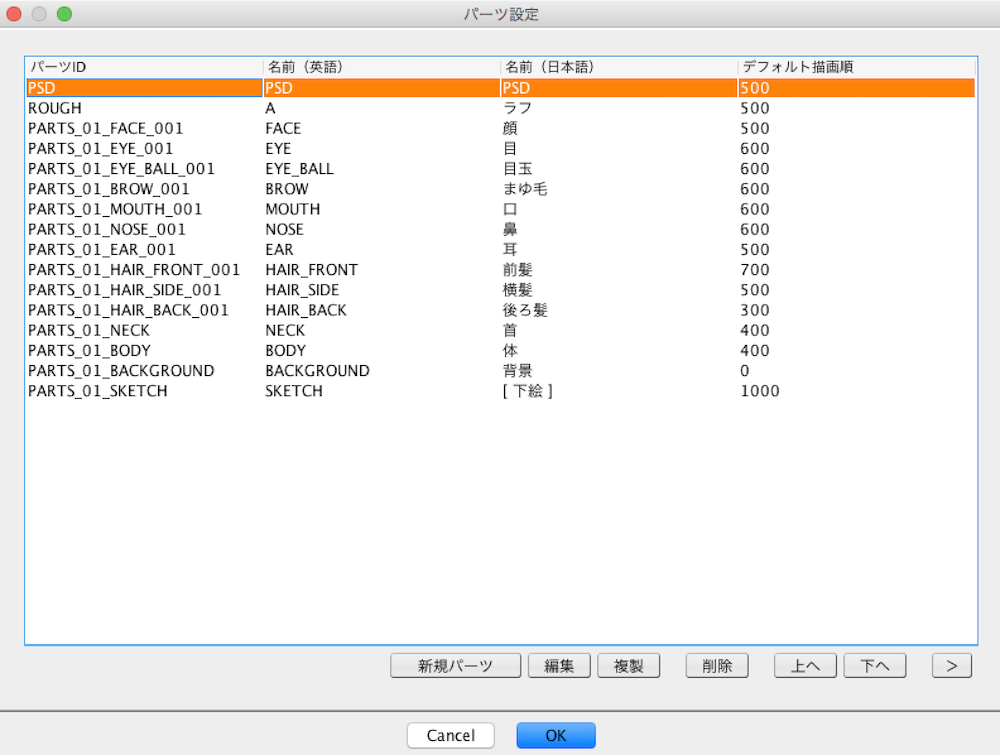Click the デフォルト描画順 column header
This screenshot has height=755, width=1000.
(x=857, y=67)
